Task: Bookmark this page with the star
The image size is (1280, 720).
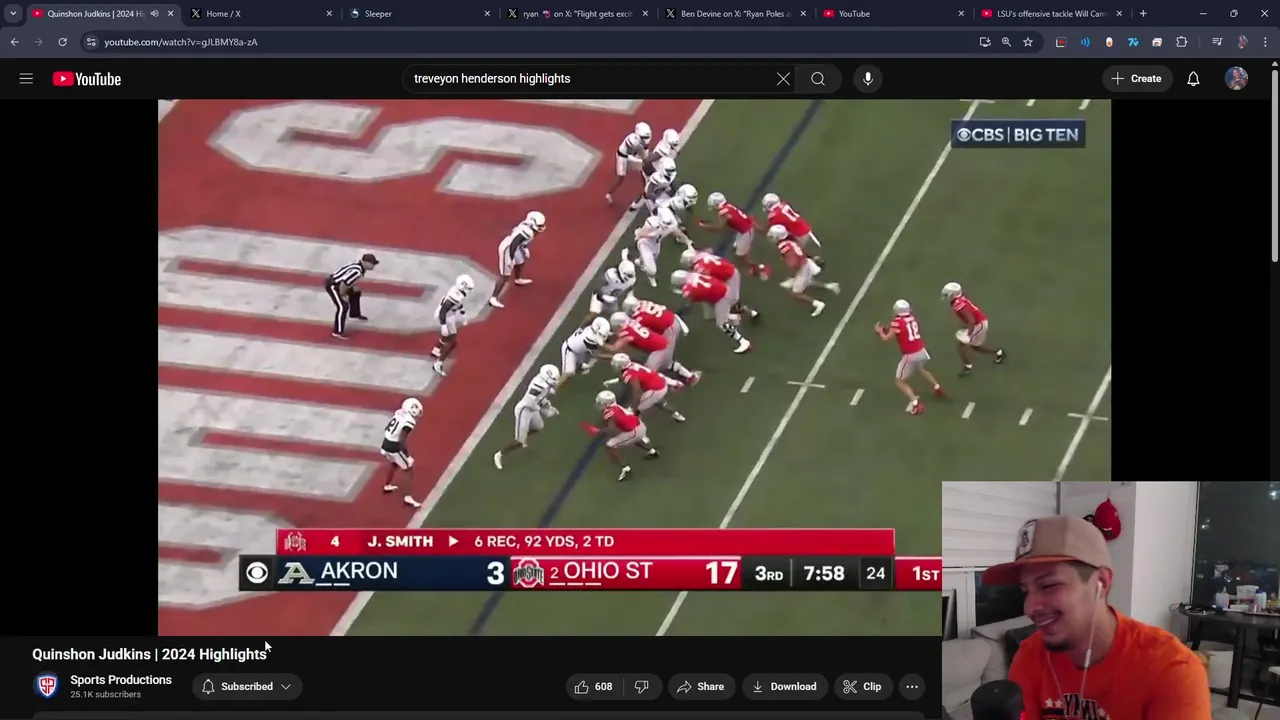Action: click(x=1028, y=42)
